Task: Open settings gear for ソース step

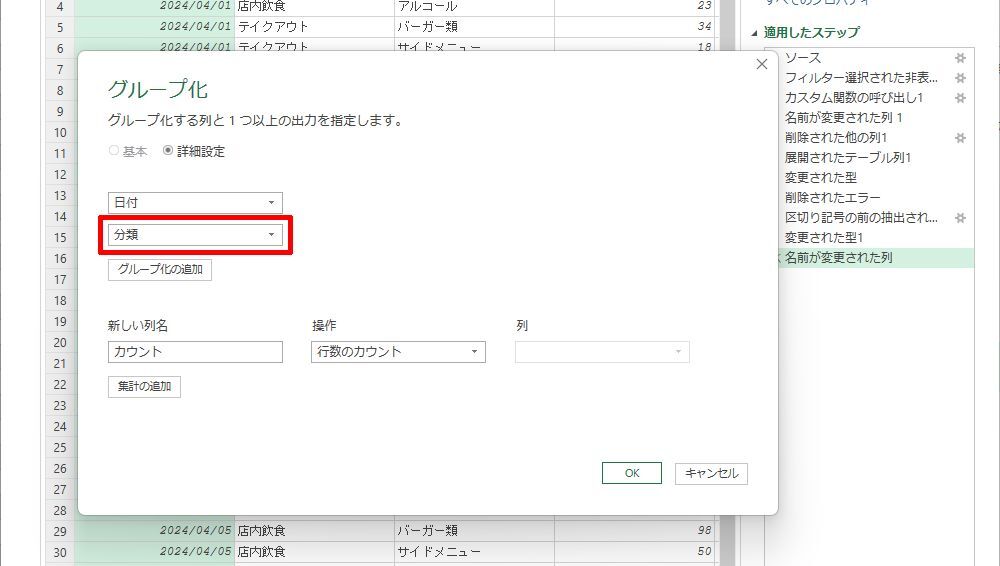Action: [x=960, y=58]
